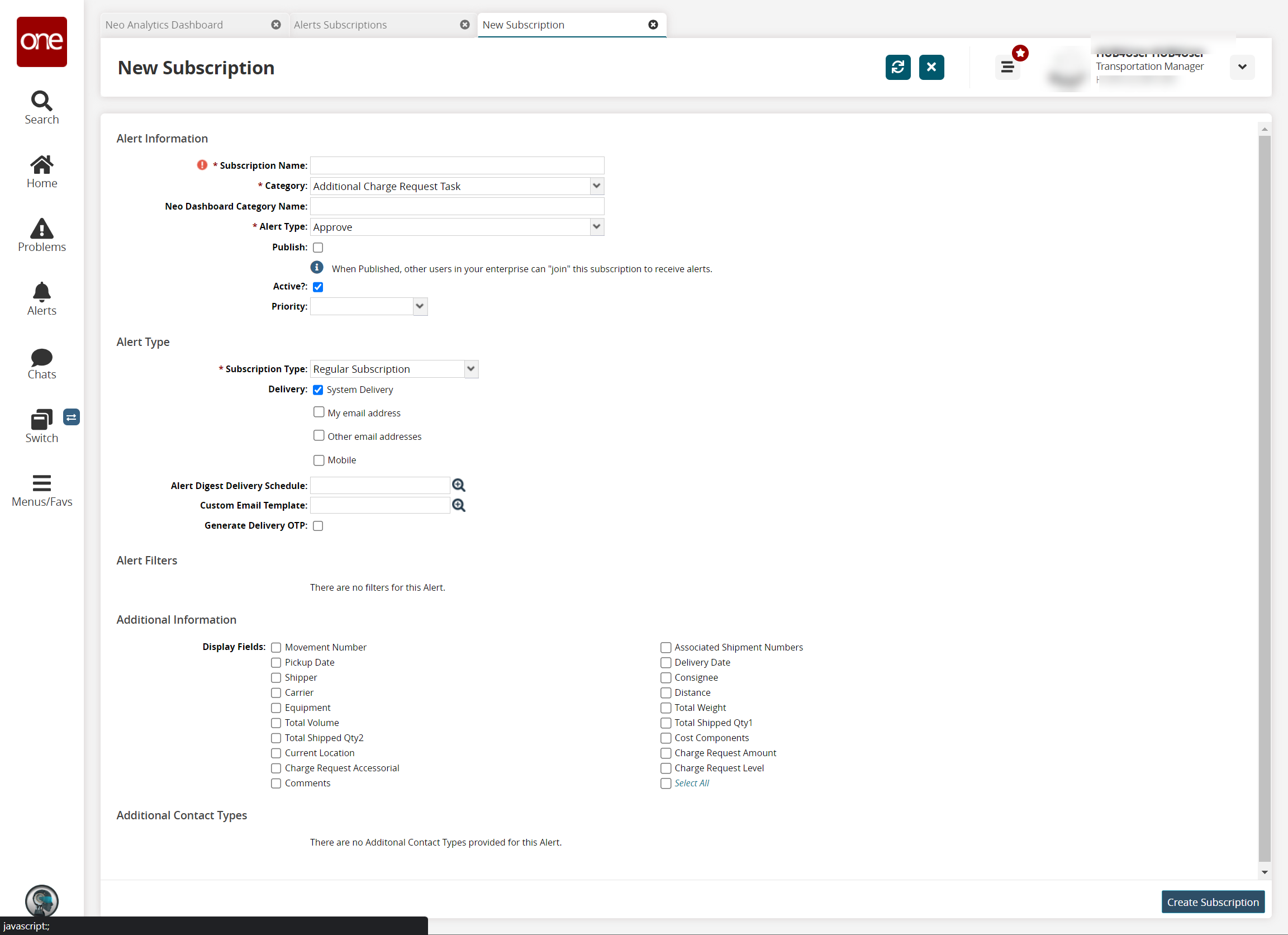Click the Subscription Name input field

(x=457, y=165)
